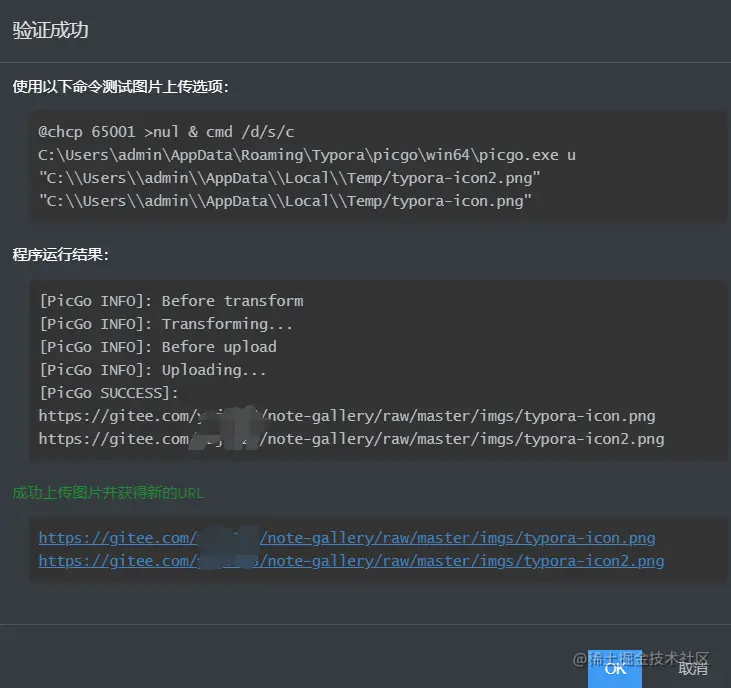731x688 pixels.
Task: Select the 验证成功 dialog title
Action: (50, 30)
